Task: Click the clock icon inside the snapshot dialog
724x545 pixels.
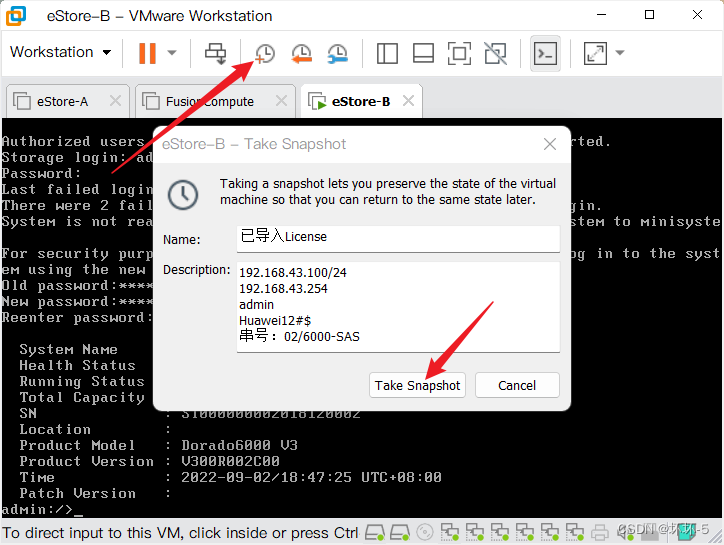Action: pyautogui.click(x=183, y=195)
